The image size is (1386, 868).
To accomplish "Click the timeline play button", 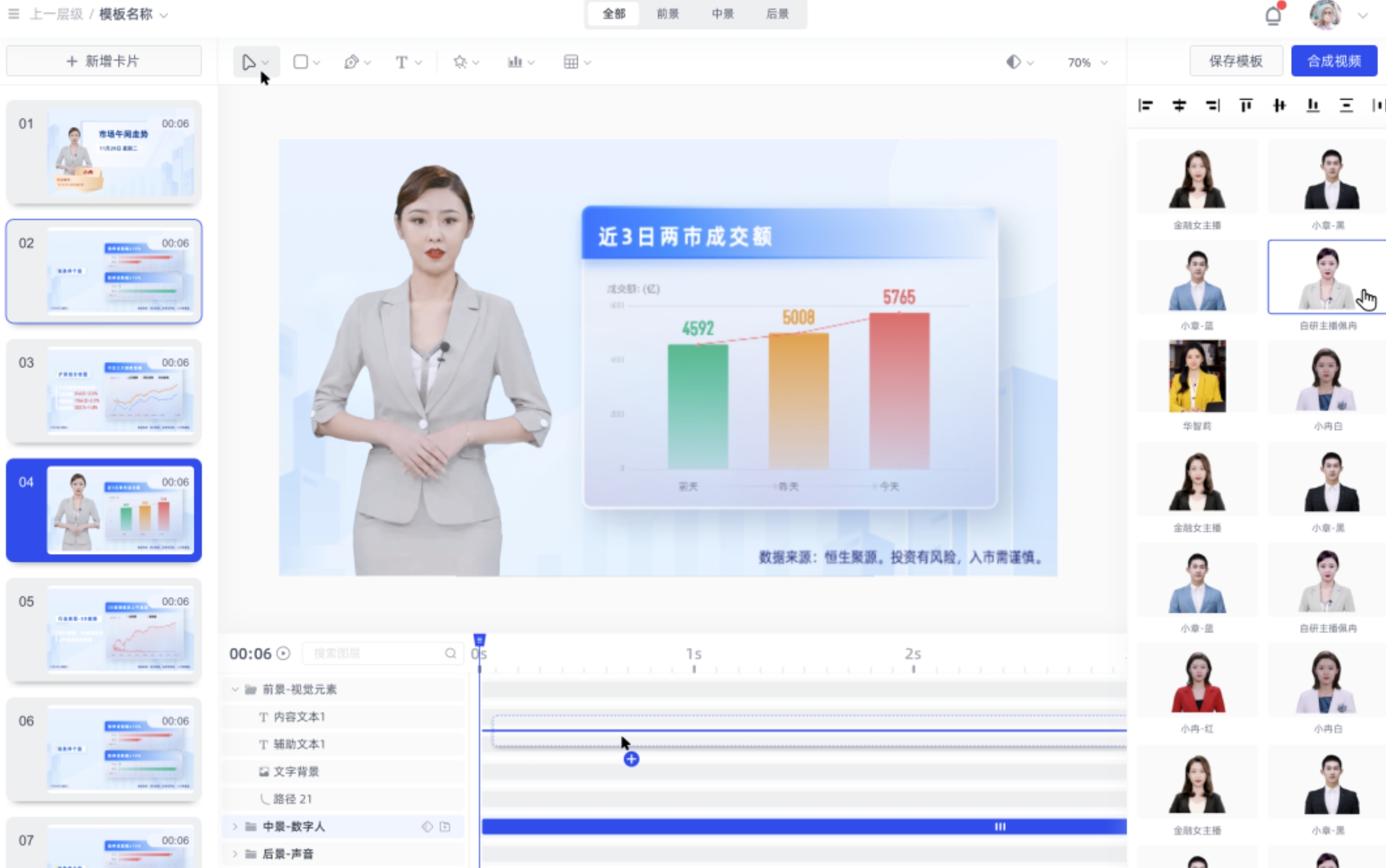I will 283,654.
